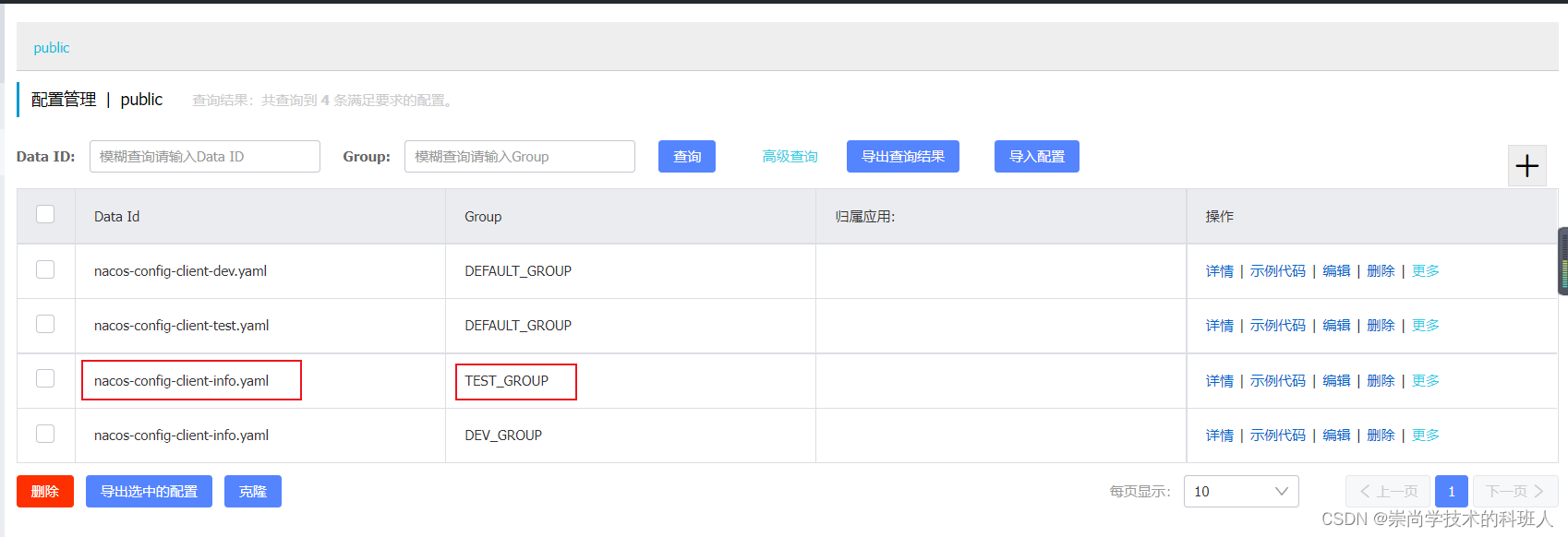Screen dimensions: 1568x537
Task: Open 详情 for the TEST_GROUP row
Action: 1220,381
